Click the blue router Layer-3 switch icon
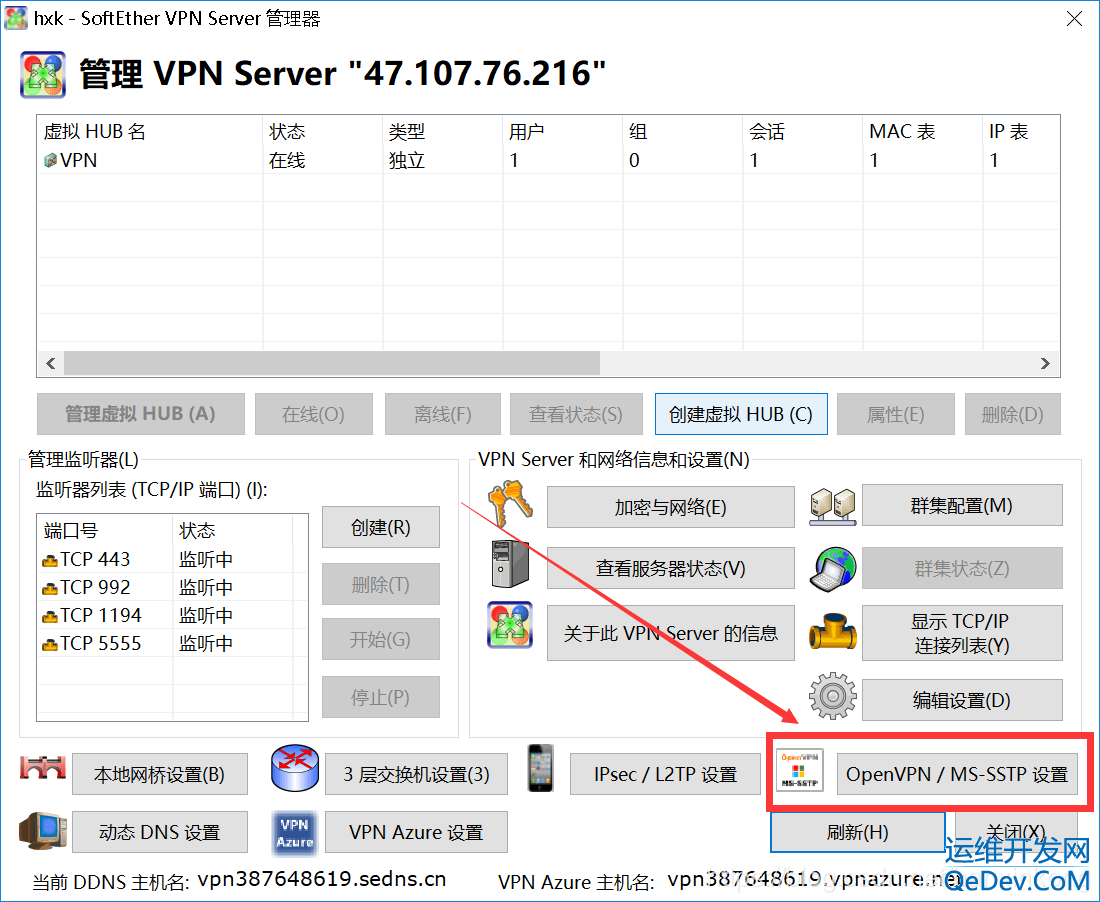Image resolution: width=1100 pixels, height=902 pixels. (295, 772)
